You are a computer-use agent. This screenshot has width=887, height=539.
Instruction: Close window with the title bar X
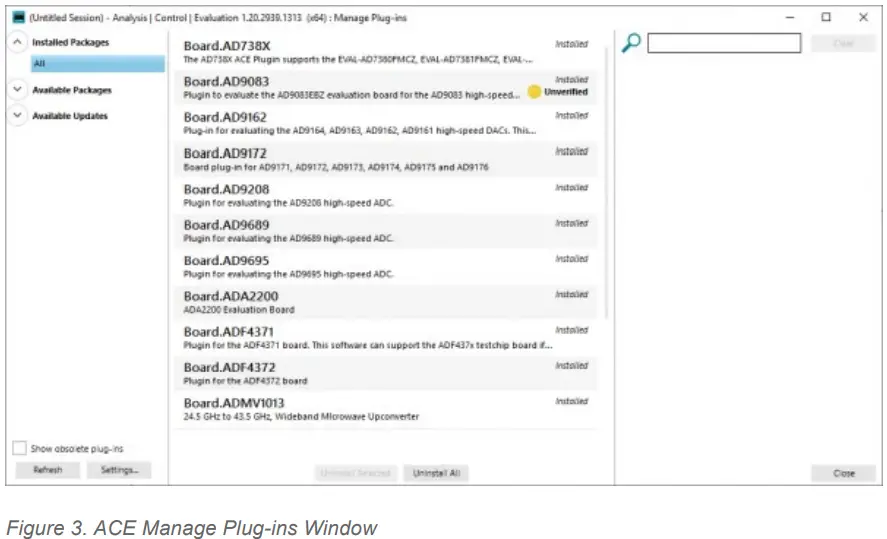pos(863,18)
